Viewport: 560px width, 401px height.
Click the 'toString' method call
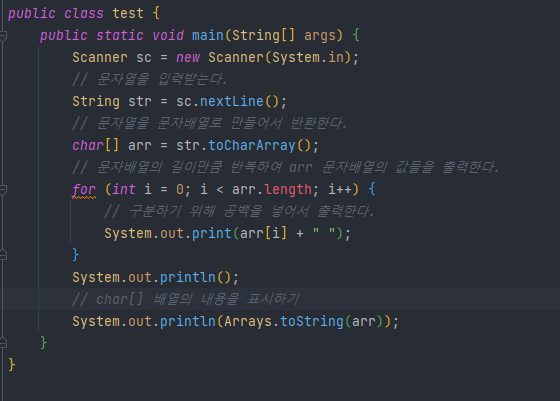click(312, 321)
